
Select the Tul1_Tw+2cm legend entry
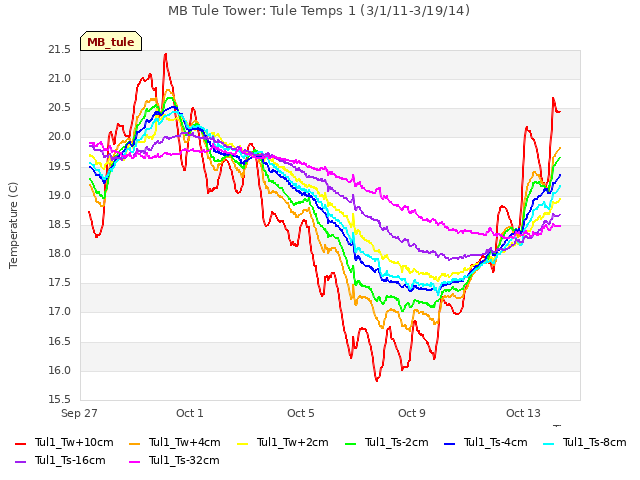tap(282, 442)
